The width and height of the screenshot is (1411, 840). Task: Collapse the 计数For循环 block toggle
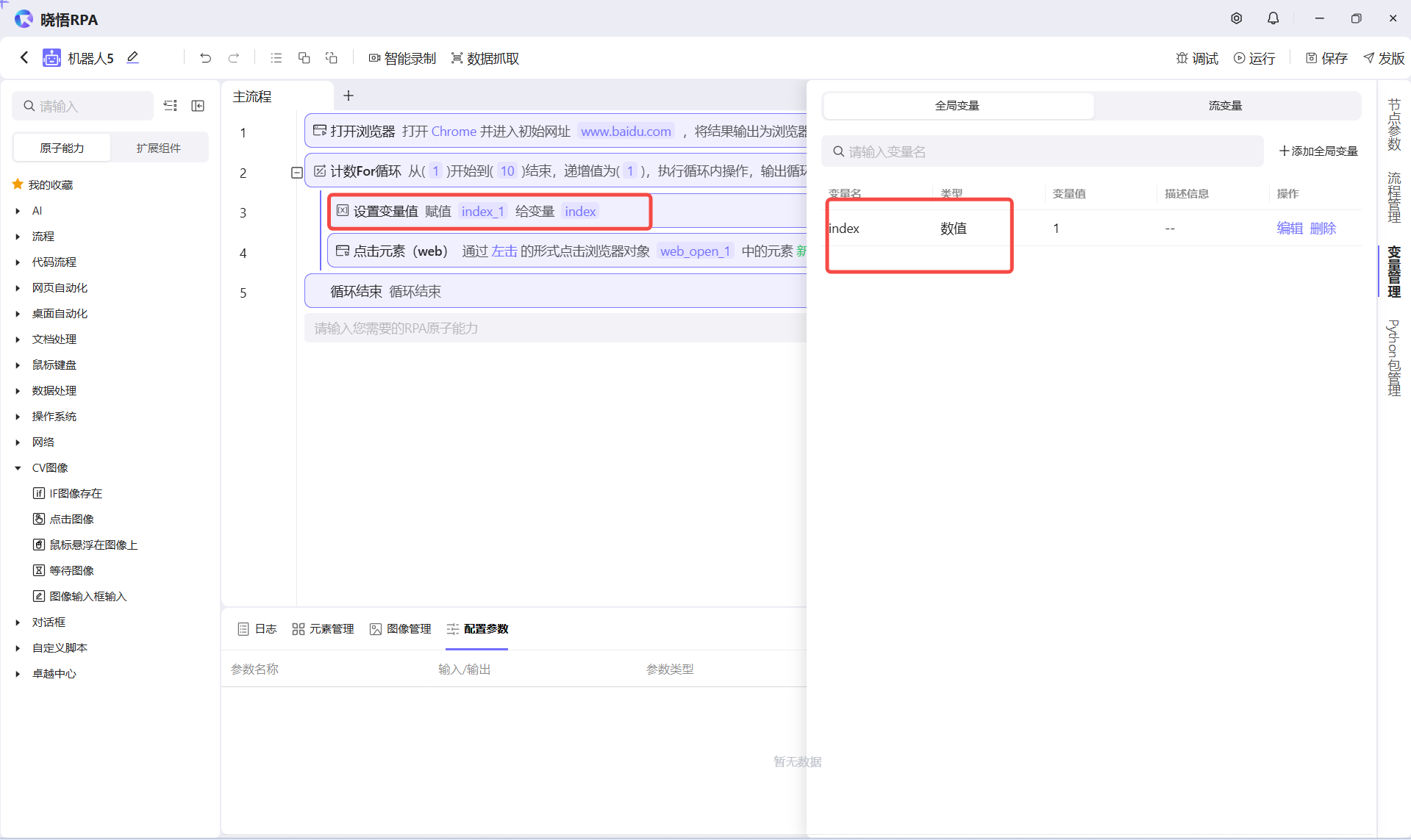[x=297, y=173]
